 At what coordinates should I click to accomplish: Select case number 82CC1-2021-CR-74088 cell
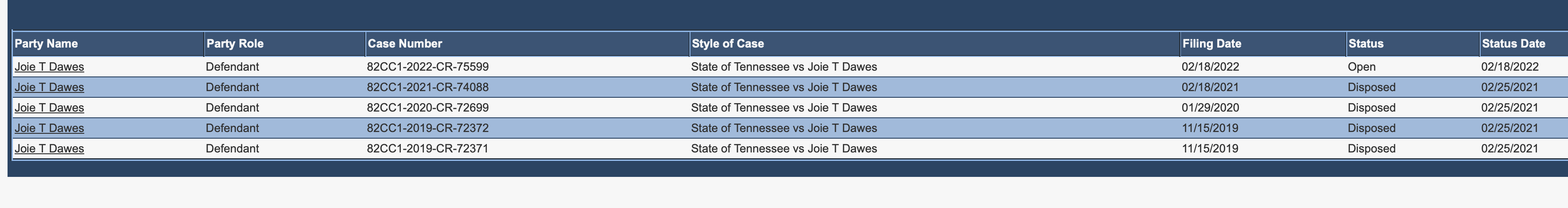pos(527,87)
